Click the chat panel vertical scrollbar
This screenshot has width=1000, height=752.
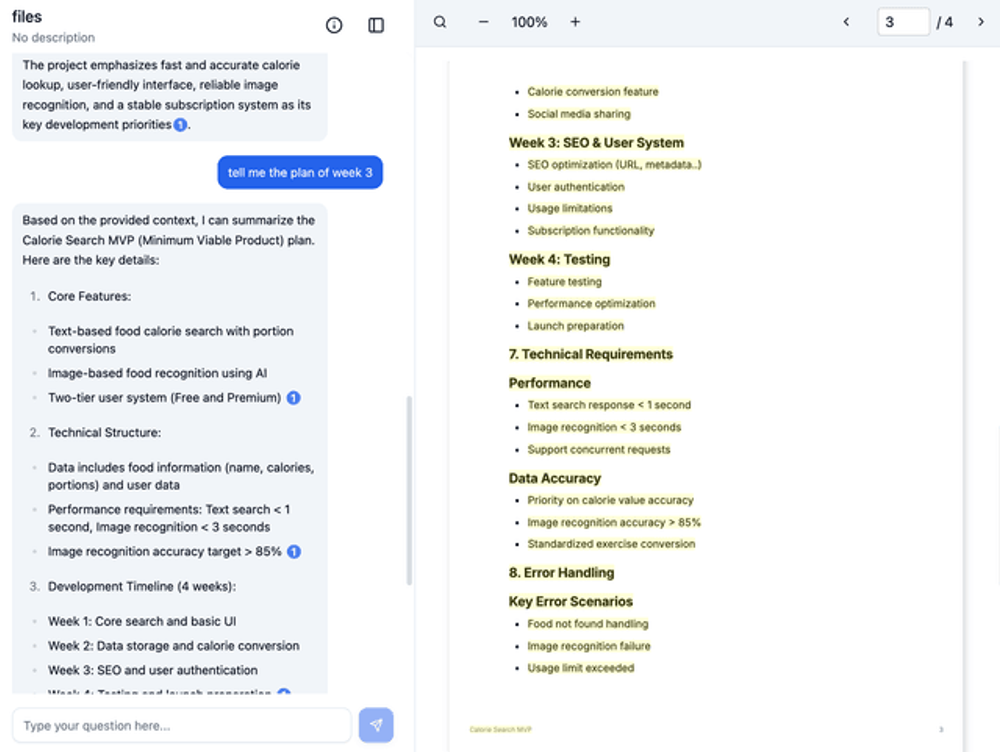tap(409, 490)
